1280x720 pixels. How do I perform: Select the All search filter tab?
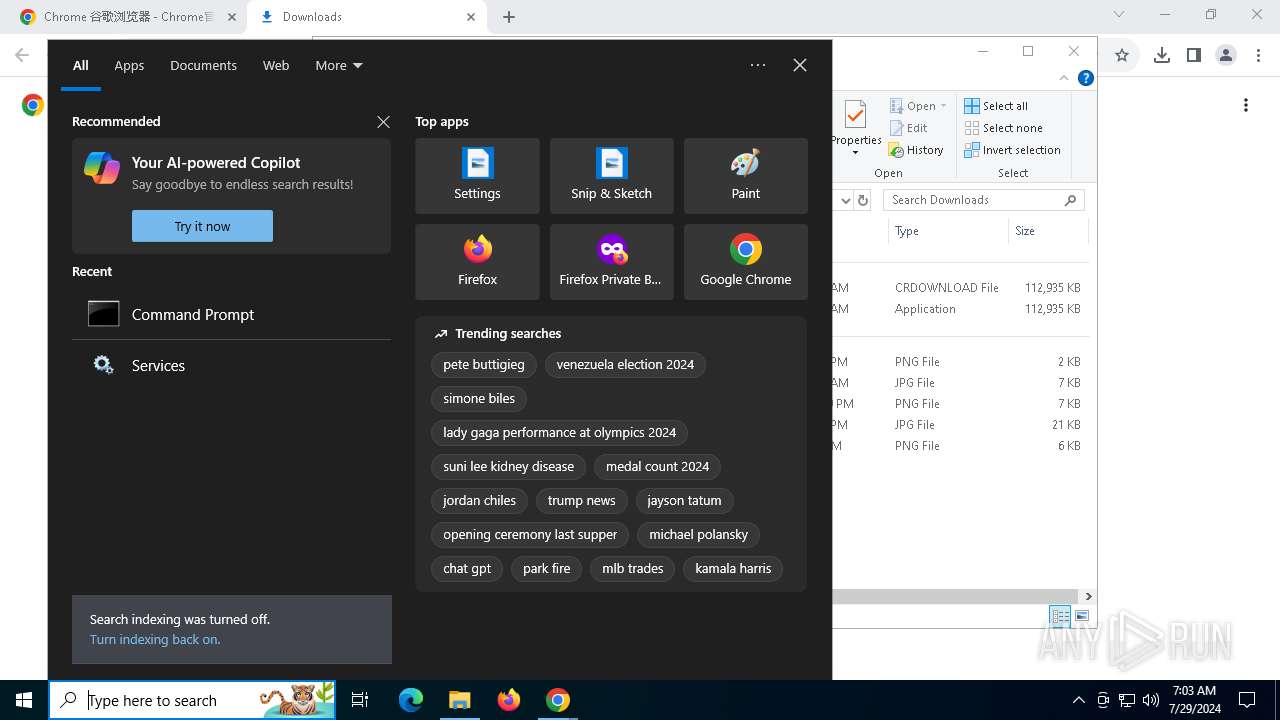(x=81, y=65)
